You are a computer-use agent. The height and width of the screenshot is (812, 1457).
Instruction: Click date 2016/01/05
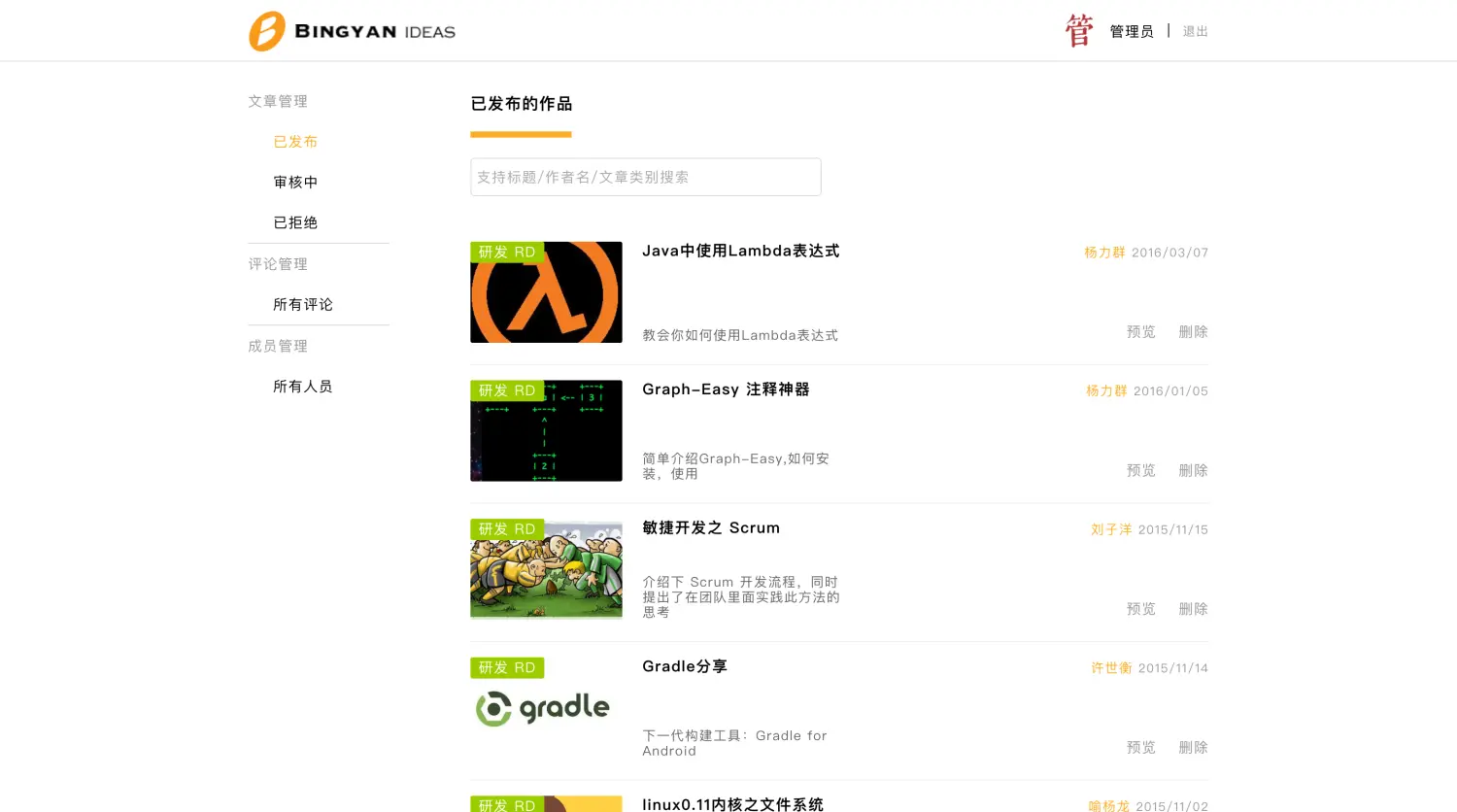coord(1171,391)
